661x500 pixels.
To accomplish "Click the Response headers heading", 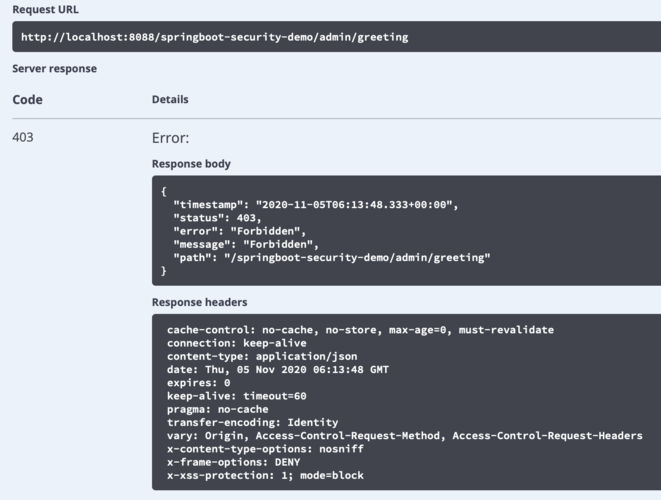I will point(199,302).
